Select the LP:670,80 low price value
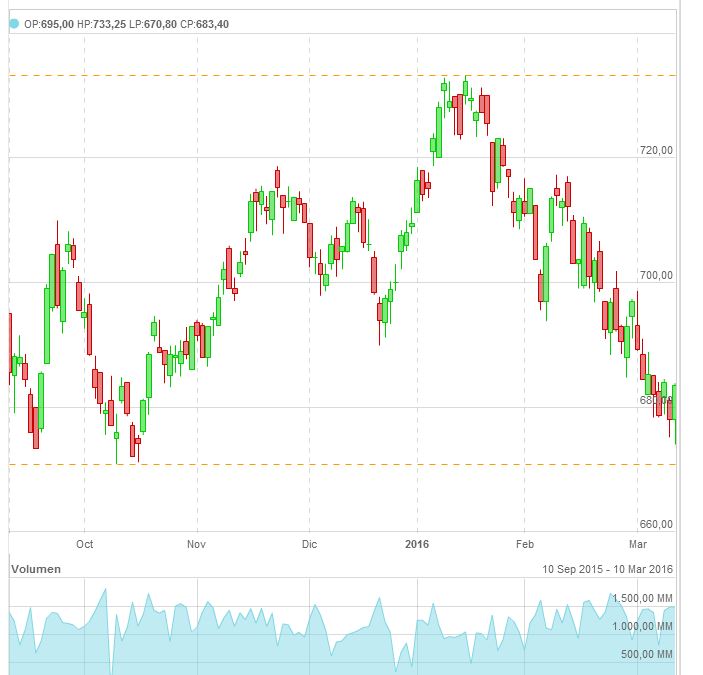703x675 pixels. pos(153,24)
